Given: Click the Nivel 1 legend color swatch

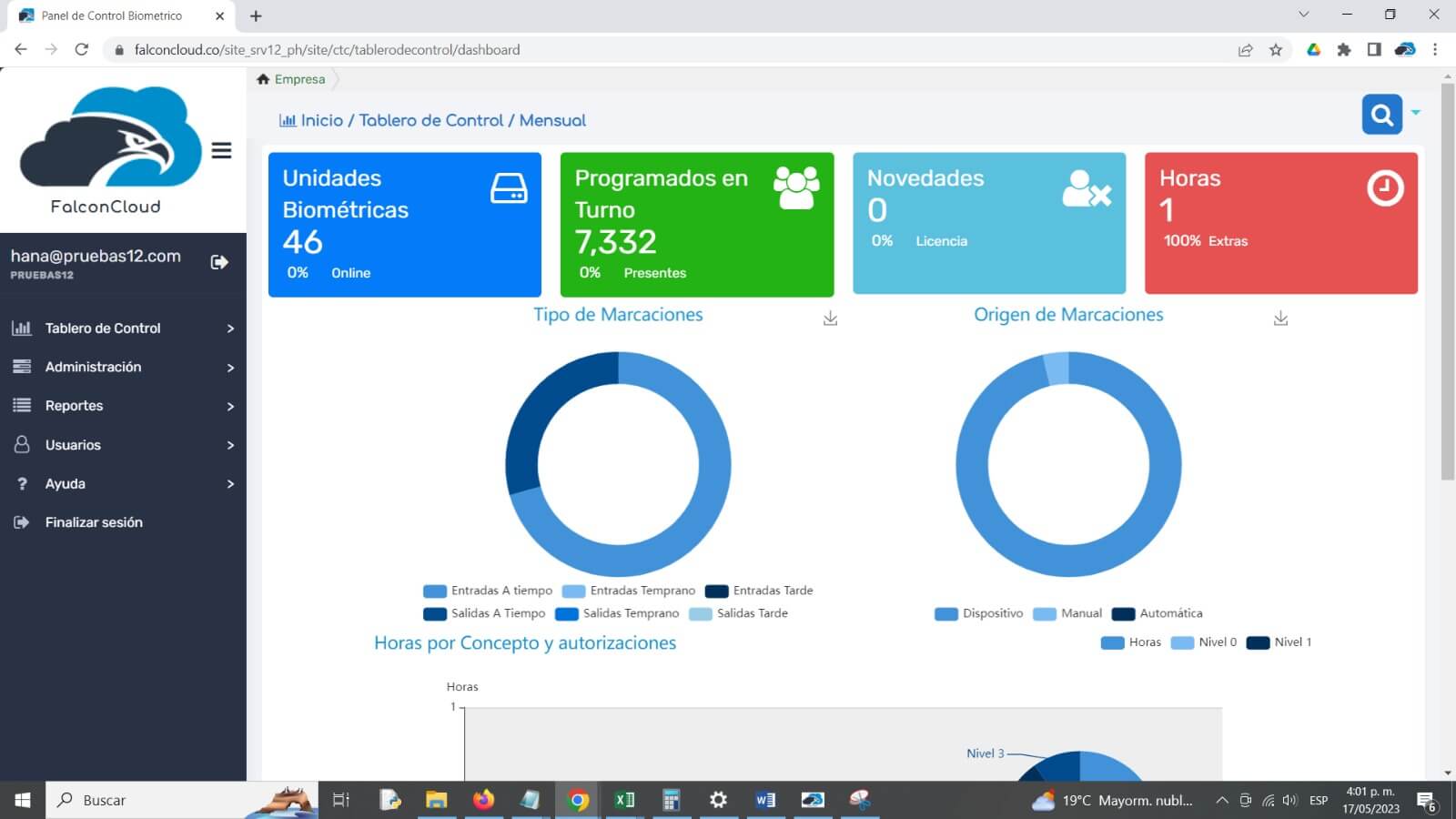Looking at the screenshot, I should [1258, 642].
